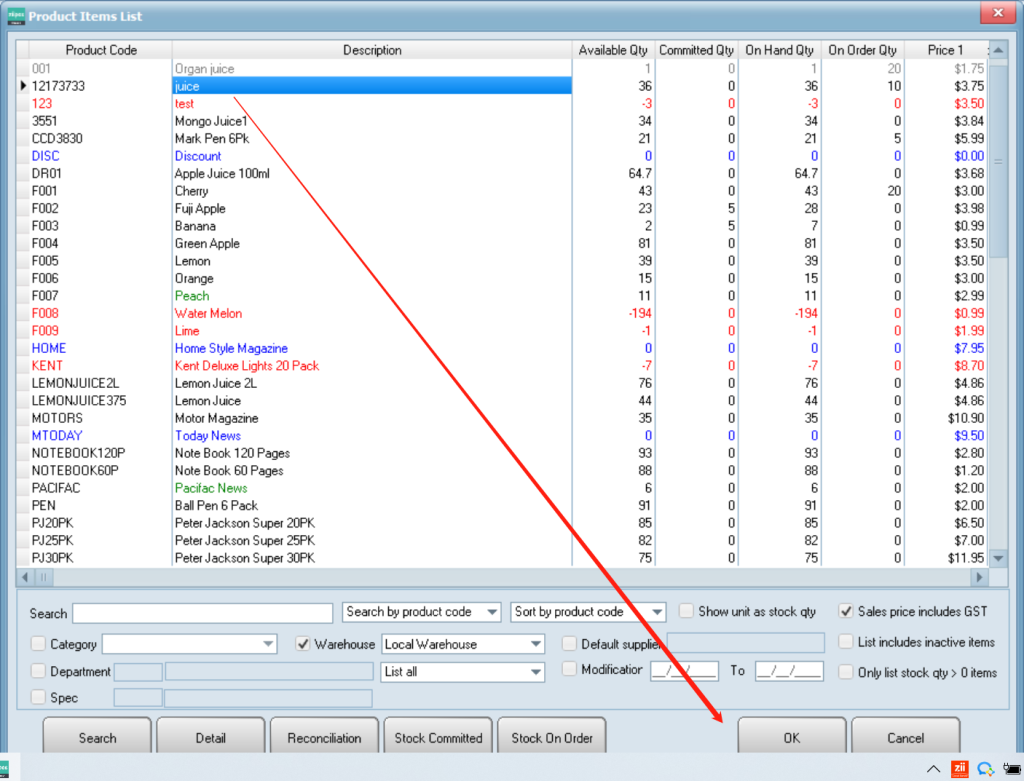Toggle the Warehouse filter checkbox
Screen dimensions: 1024x781
[304, 644]
